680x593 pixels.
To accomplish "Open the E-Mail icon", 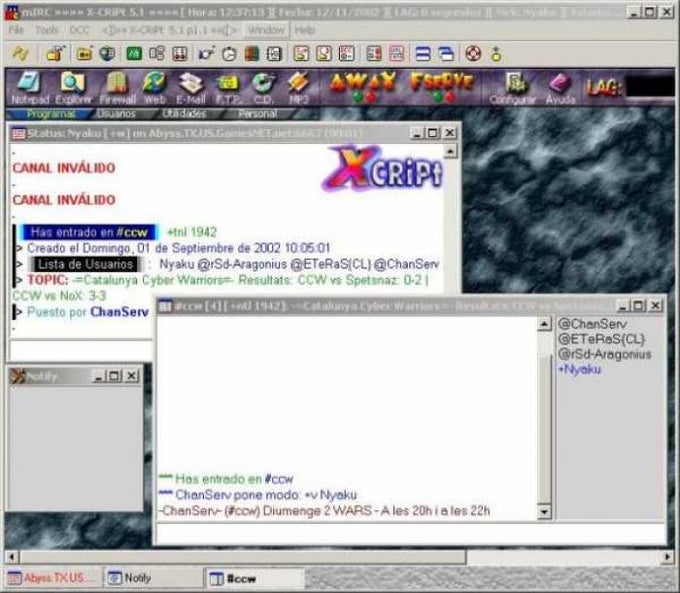I will (191, 88).
